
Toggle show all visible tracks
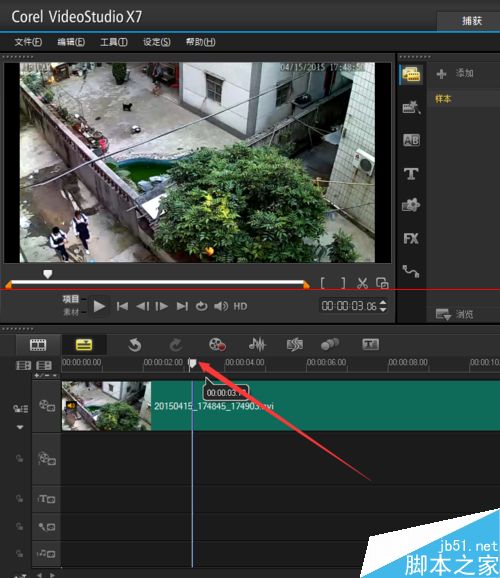pos(23,365)
